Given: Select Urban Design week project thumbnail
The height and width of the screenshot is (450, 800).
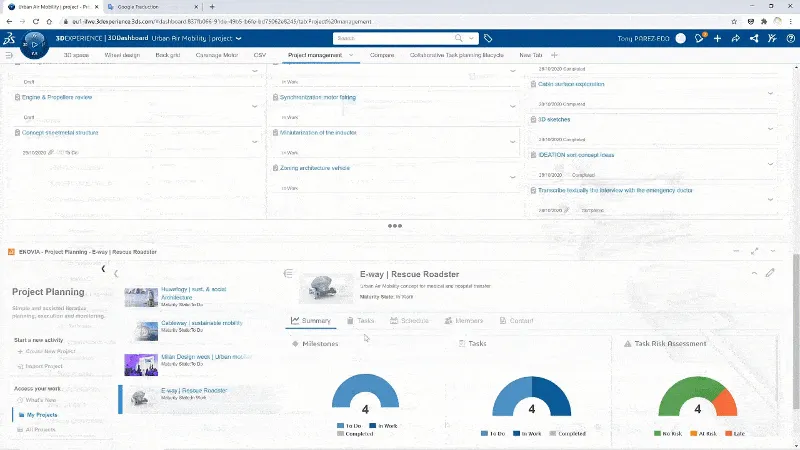Looking at the screenshot, I should (140, 364).
